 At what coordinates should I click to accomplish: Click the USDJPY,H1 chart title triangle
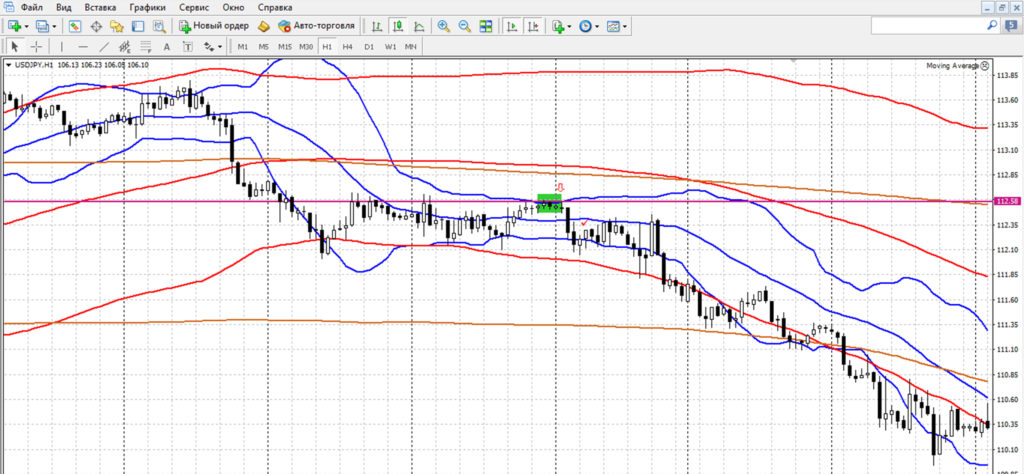[x=8, y=65]
